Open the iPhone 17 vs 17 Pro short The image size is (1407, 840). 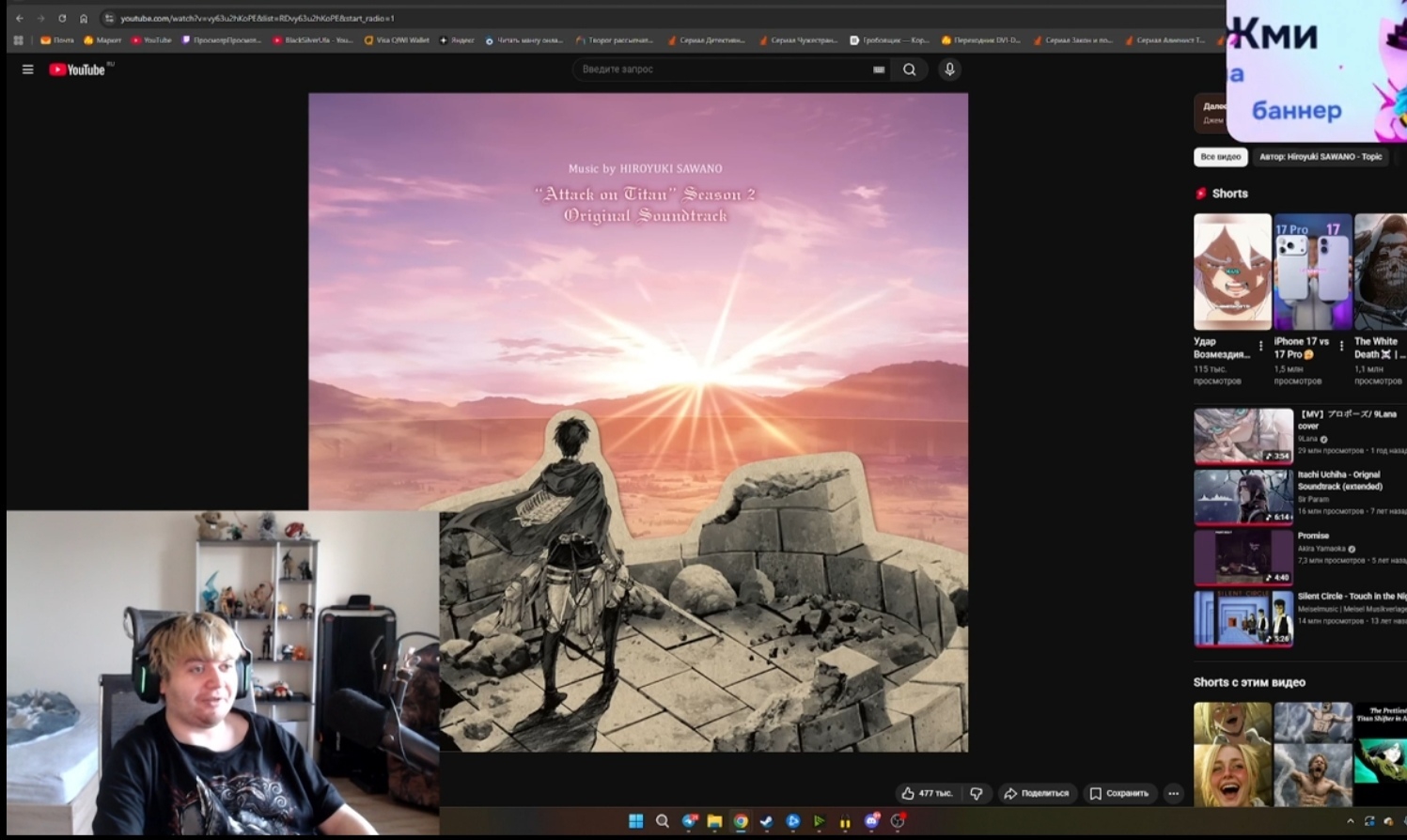1313,272
